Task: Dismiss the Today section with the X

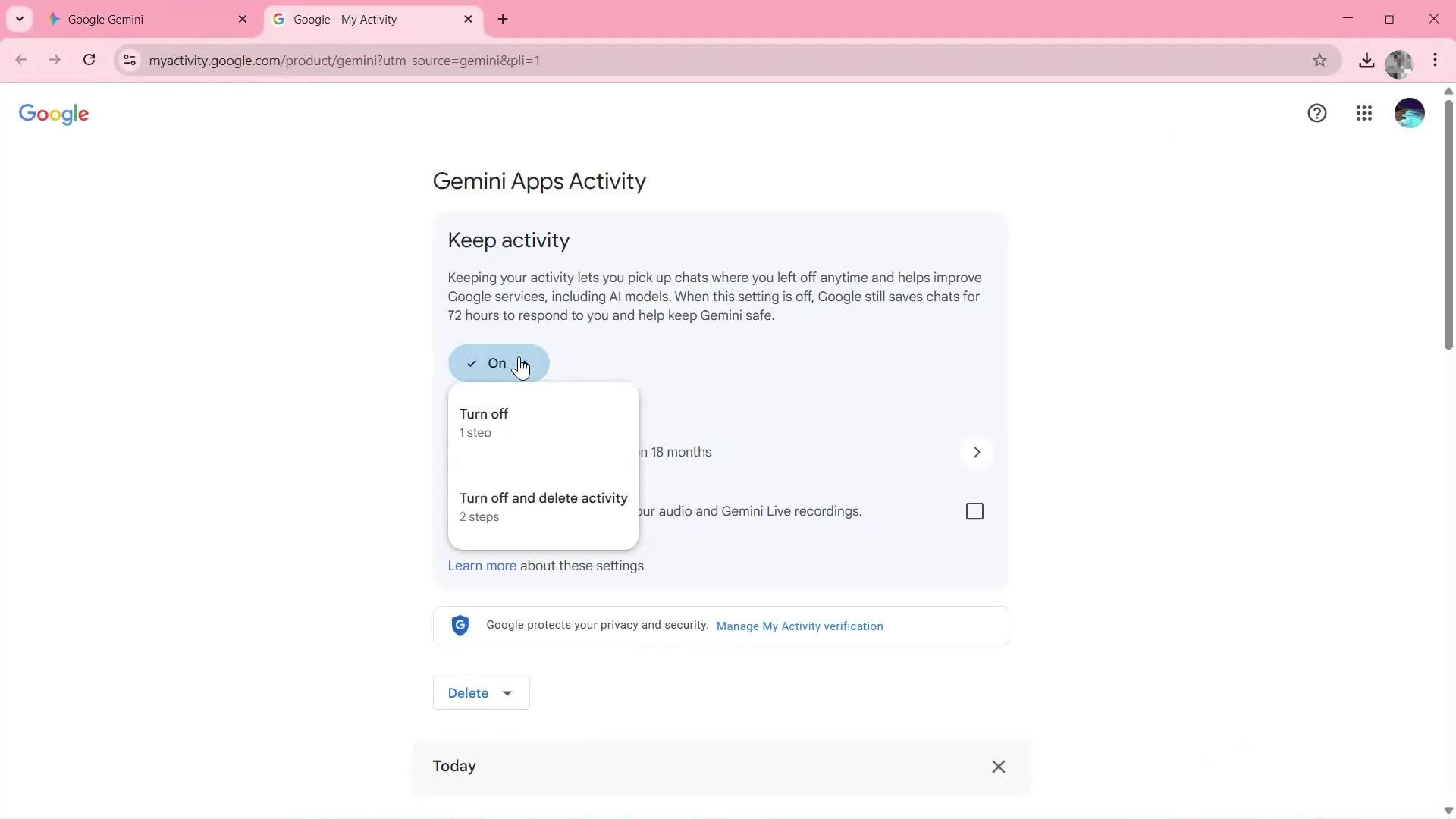Action: pos(998,767)
